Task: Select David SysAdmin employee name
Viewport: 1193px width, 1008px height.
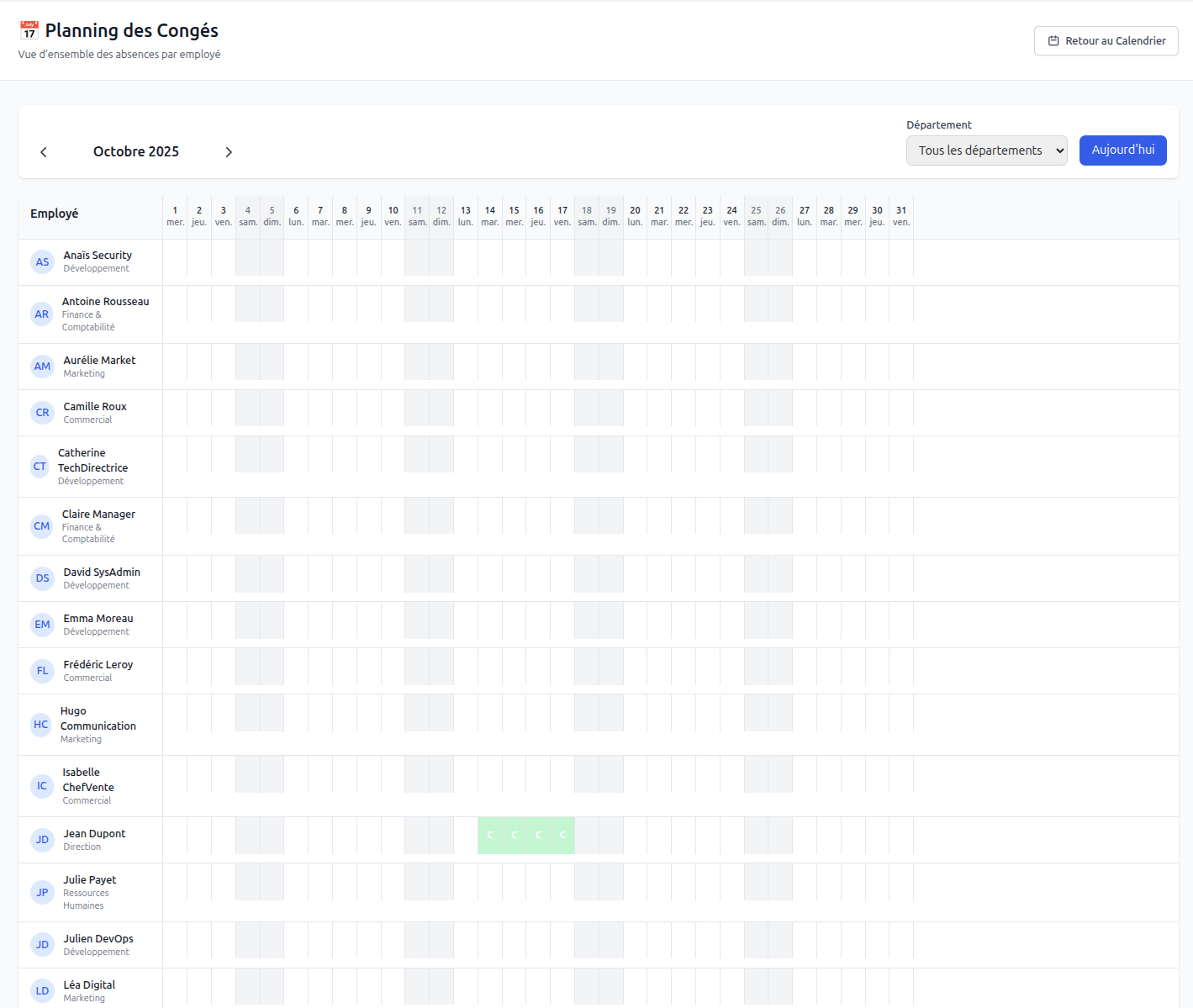Action: pyautogui.click(x=102, y=573)
